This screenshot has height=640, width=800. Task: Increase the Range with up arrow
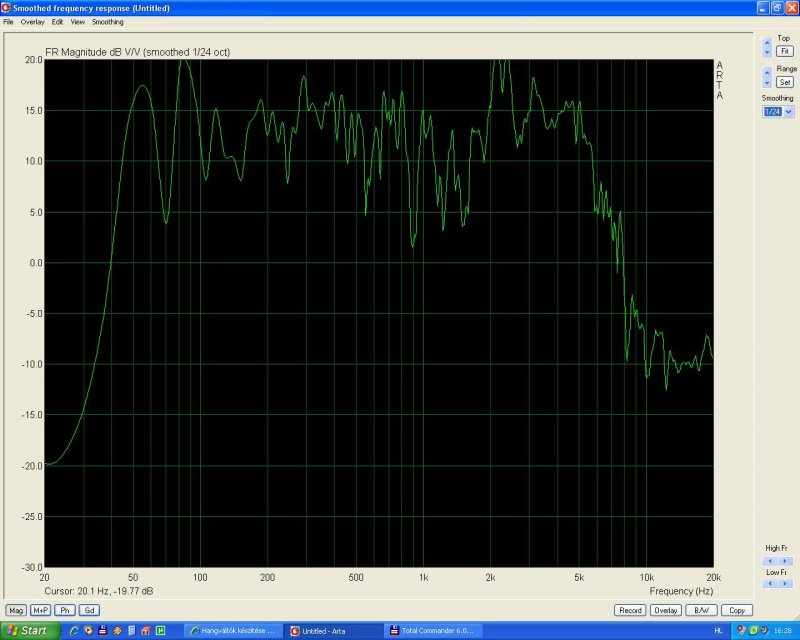(767, 72)
